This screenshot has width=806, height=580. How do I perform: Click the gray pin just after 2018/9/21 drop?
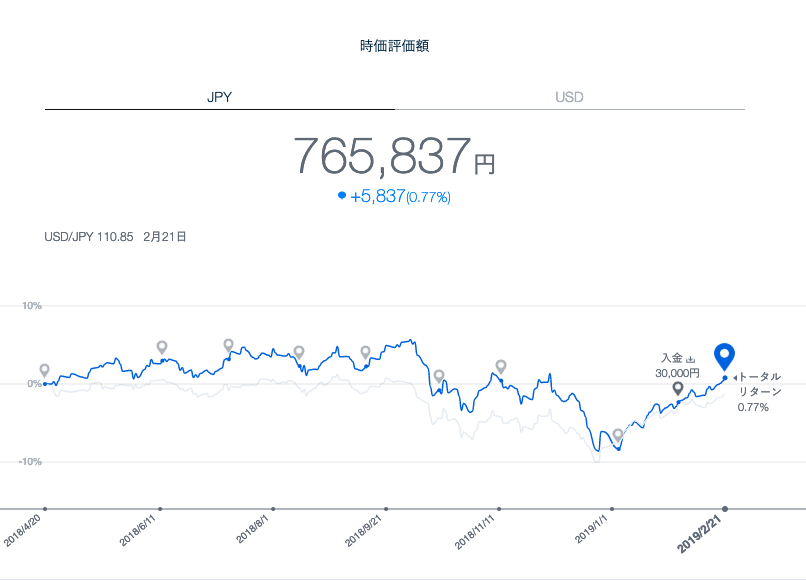(x=439, y=376)
